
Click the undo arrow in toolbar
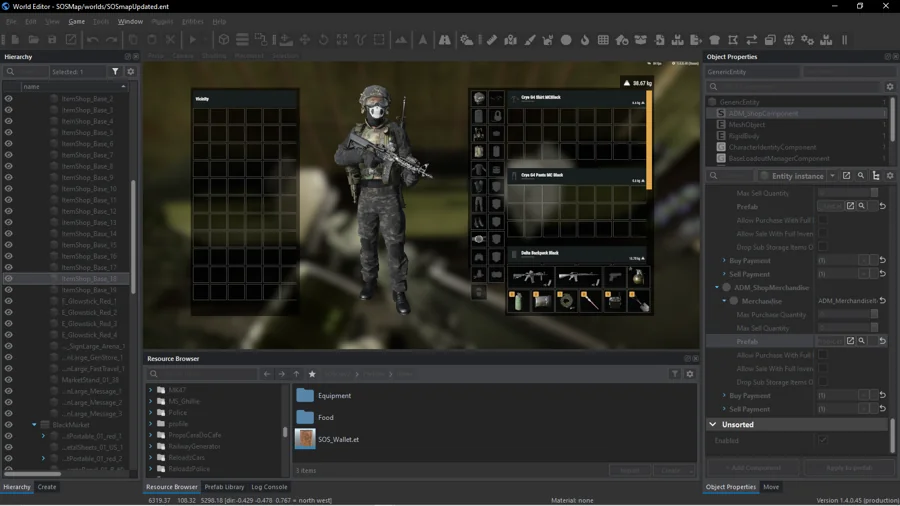click(92, 40)
